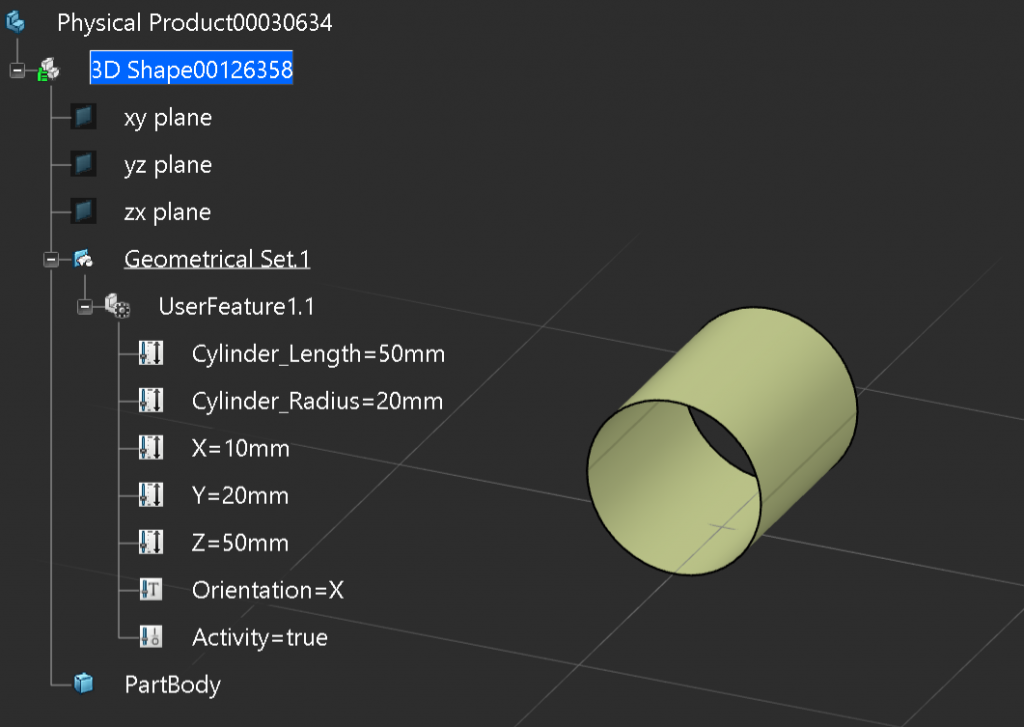1024x727 pixels.
Task: Click the xy plane icon
Action: [x=84, y=117]
